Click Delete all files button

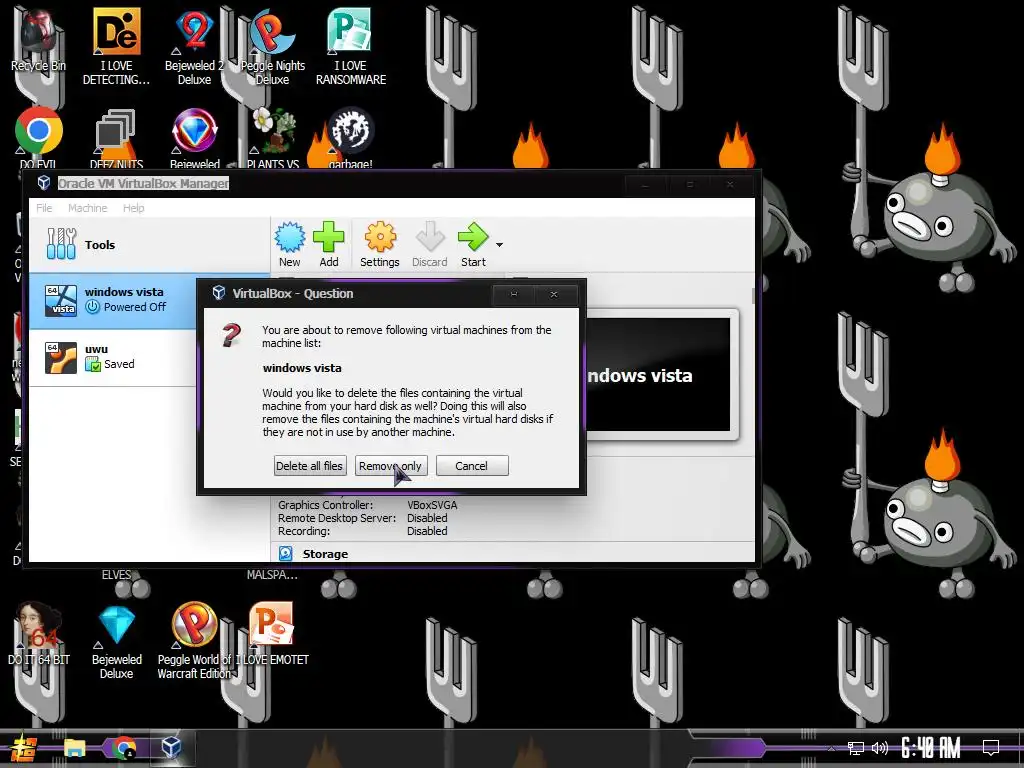[310, 466]
